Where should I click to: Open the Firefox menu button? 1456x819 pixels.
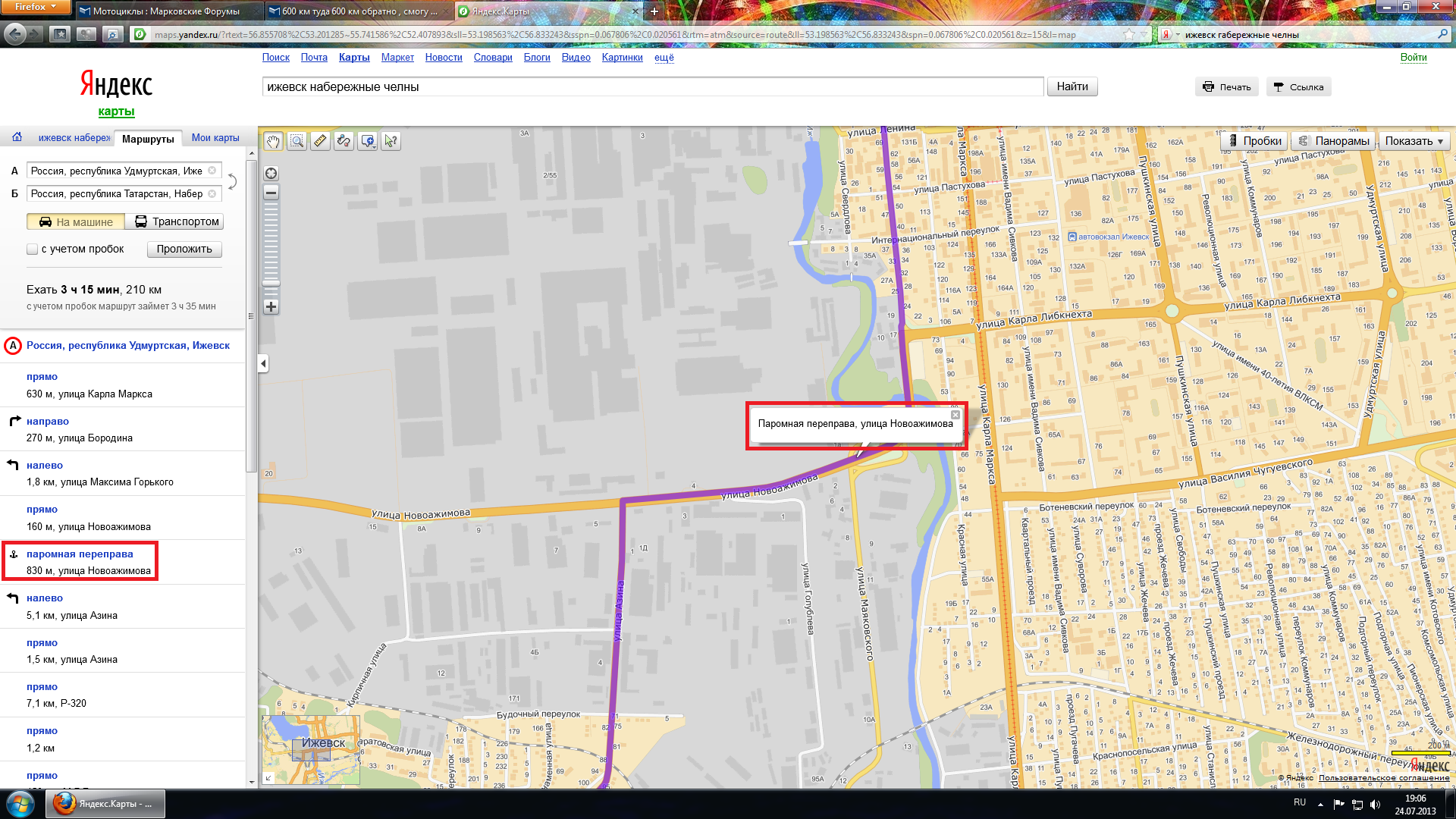tap(35, 7)
